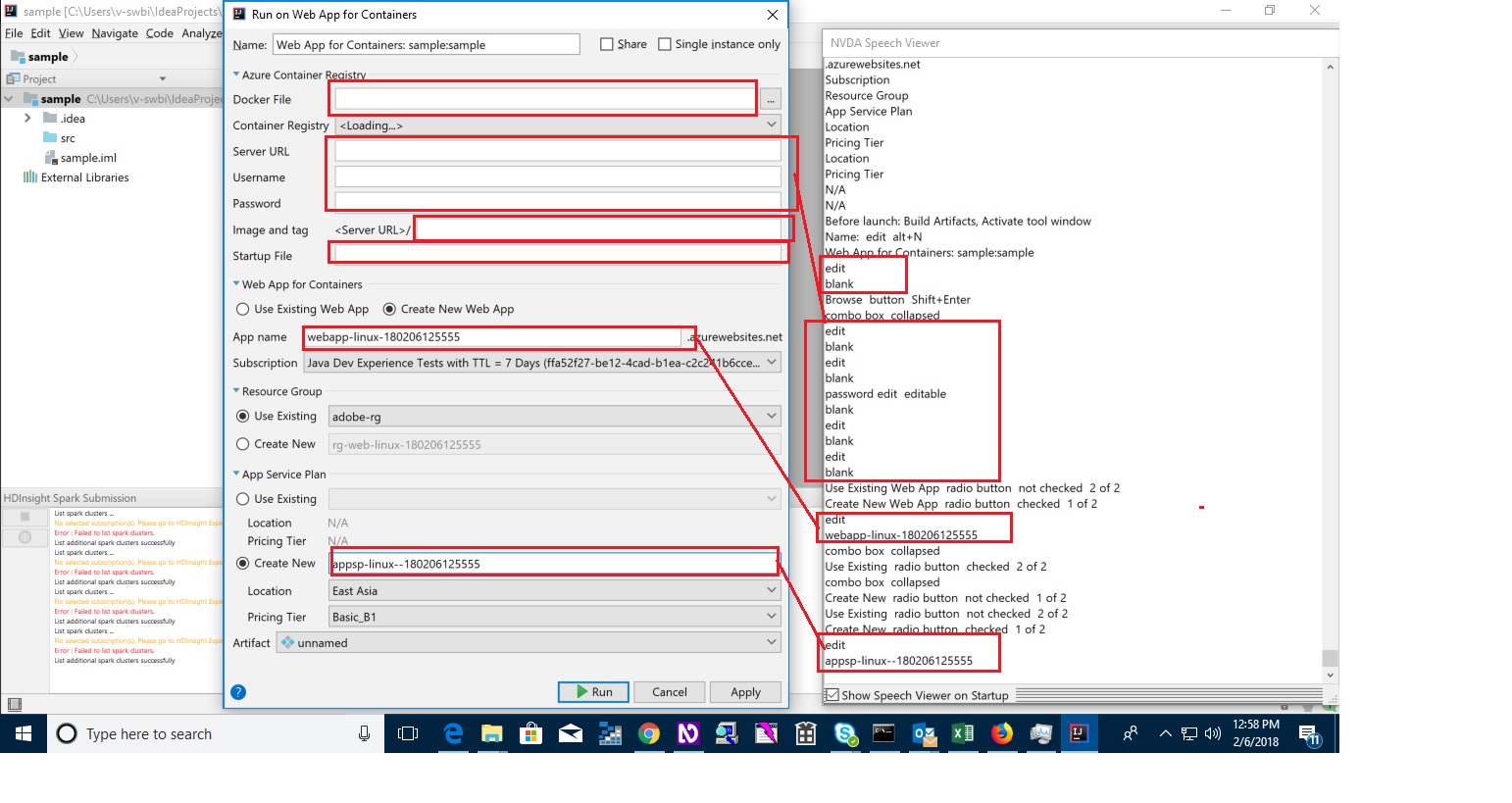
Task: Toggle Show Speech Viewer on Startup
Action: tap(831, 694)
